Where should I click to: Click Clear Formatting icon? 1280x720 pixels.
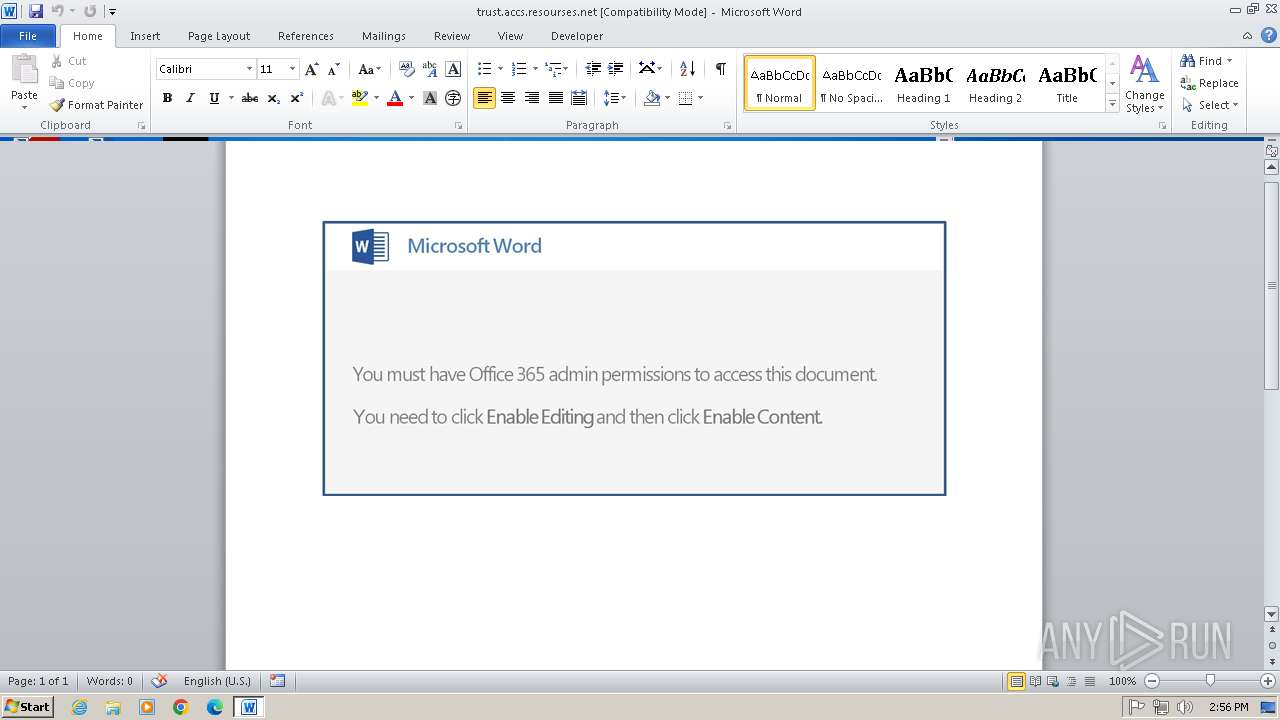pos(406,69)
